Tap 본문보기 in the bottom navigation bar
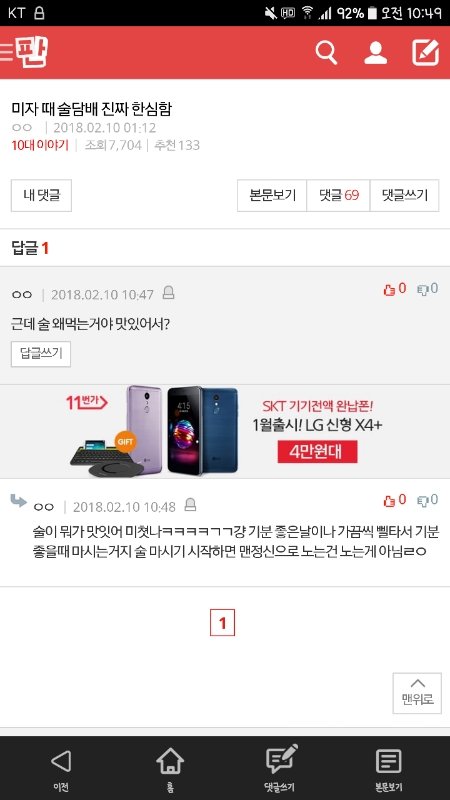 (x=389, y=769)
